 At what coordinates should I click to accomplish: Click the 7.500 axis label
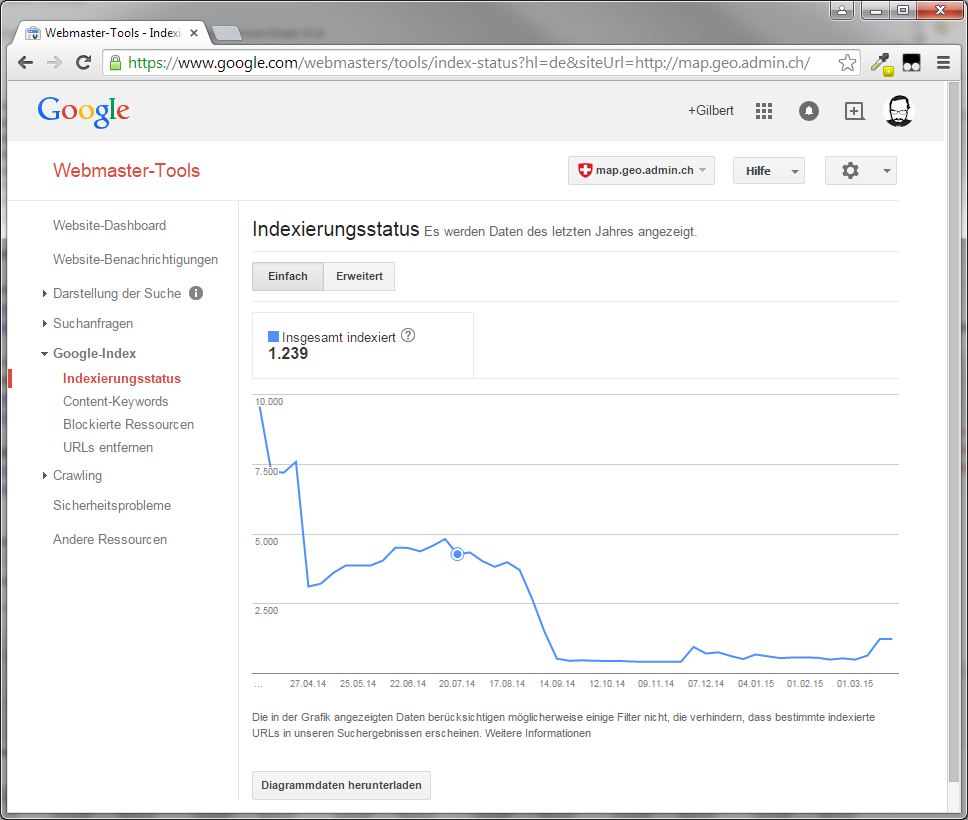click(x=267, y=471)
